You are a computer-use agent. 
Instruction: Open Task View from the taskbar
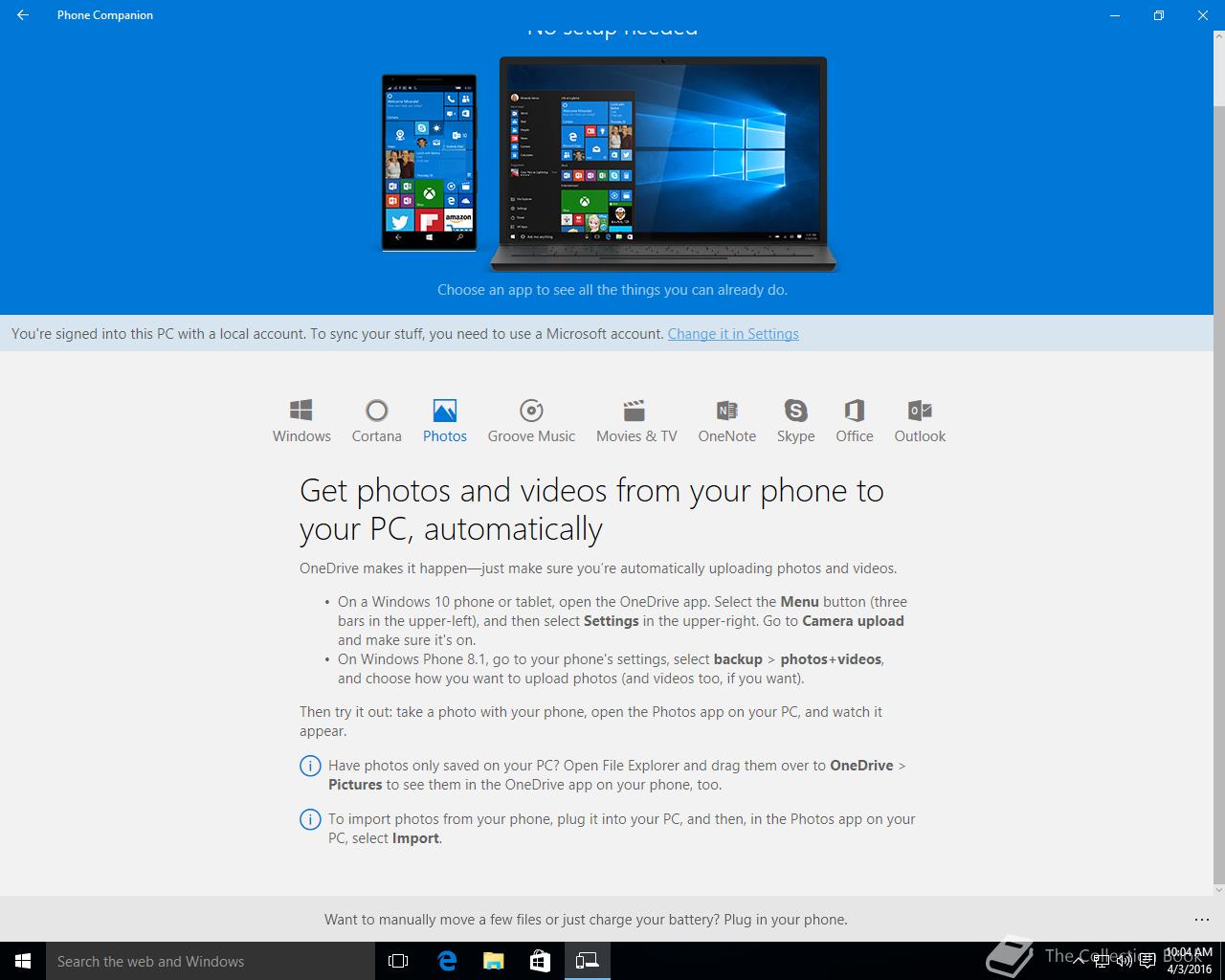point(398,961)
